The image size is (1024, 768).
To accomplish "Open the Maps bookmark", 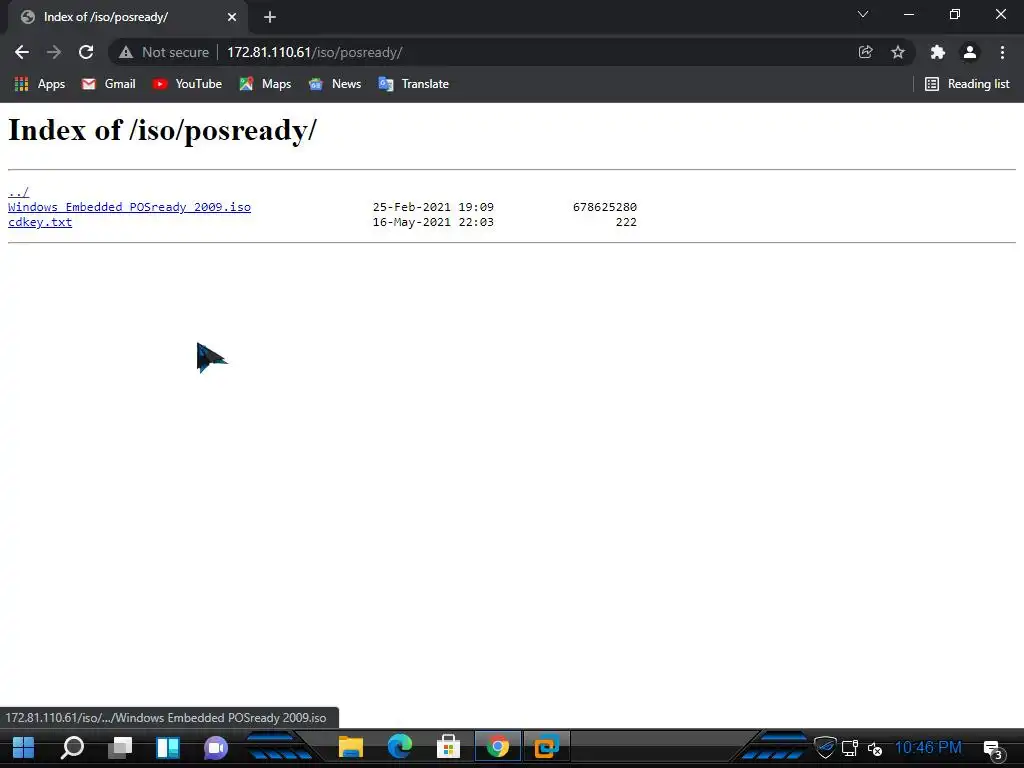I will tap(265, 84).
